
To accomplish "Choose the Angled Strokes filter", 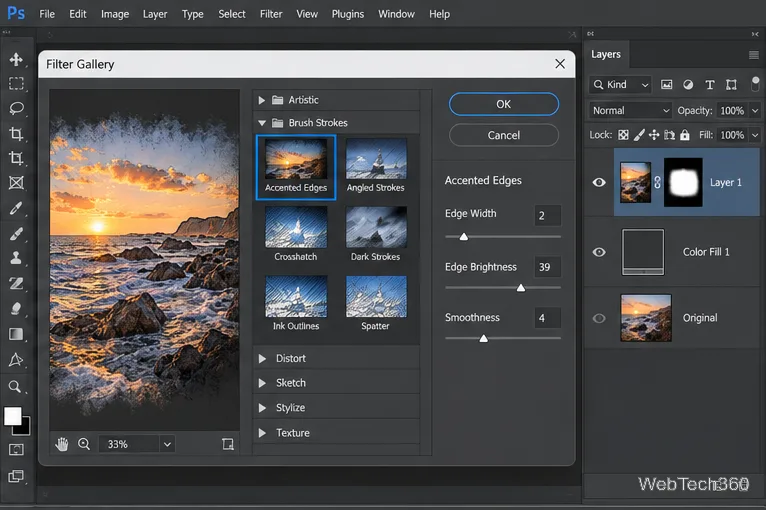I will [376, 166].
